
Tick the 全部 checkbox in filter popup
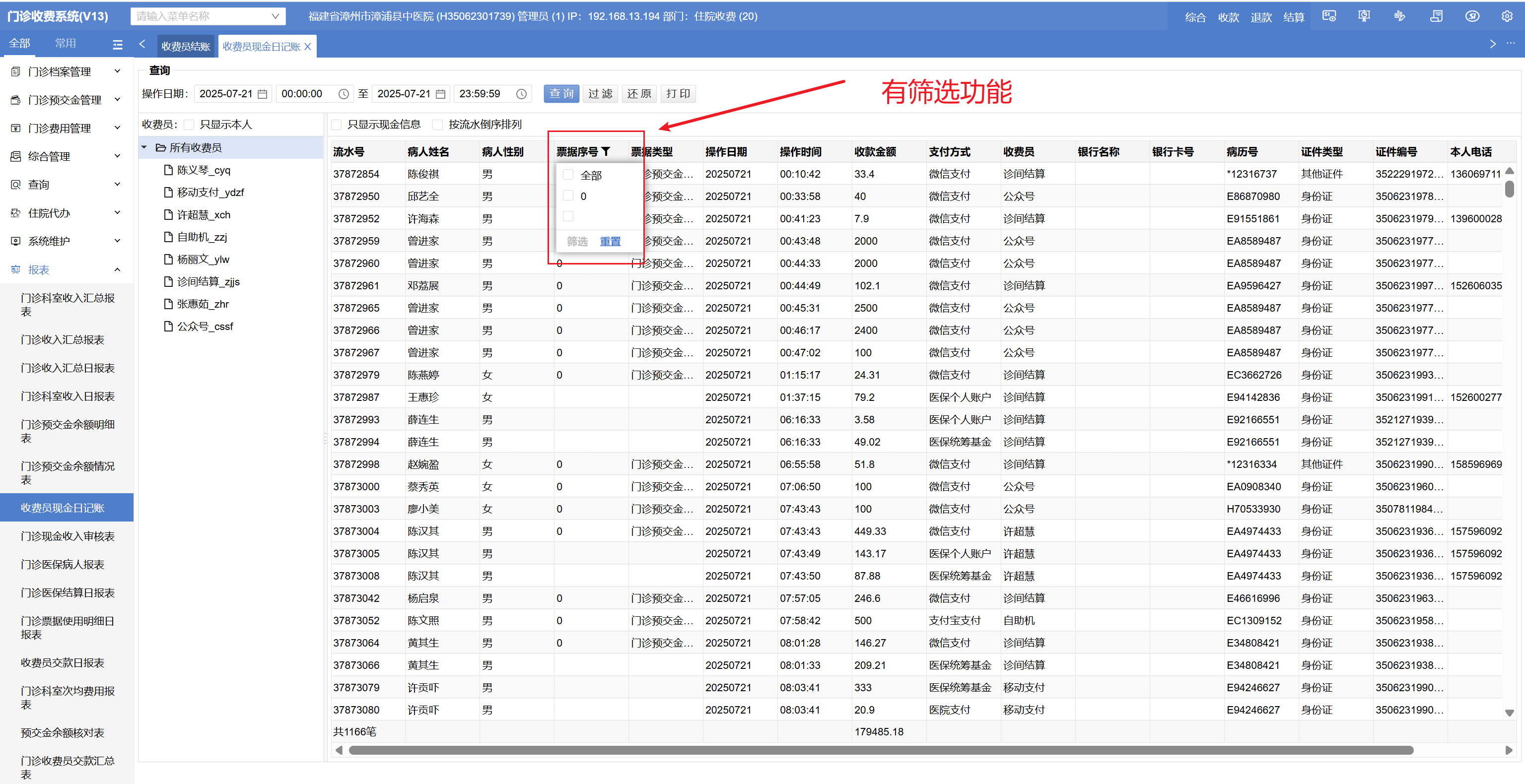(x=568, y=175)
